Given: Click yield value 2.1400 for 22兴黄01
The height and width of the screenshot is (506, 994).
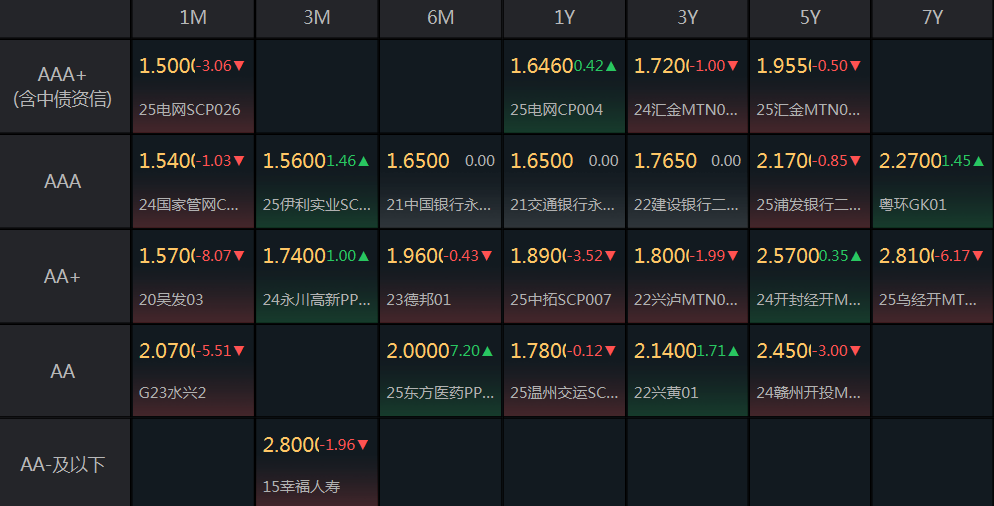Looking at the screenshot, I should [x=665, y=351].
